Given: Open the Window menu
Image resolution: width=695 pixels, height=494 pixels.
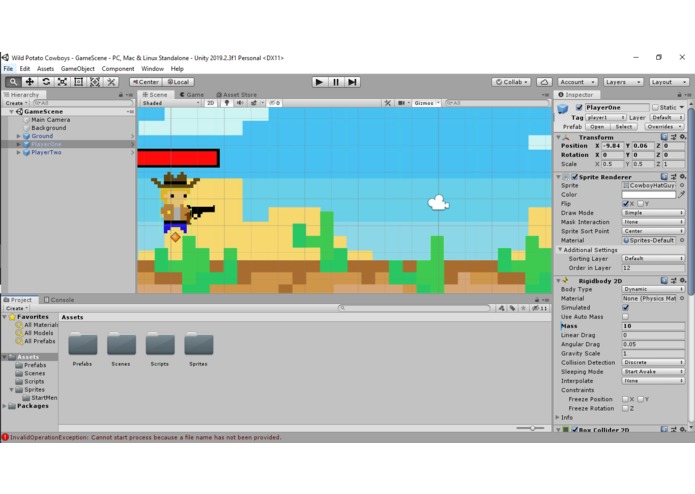Looking at the screenshot, I should coord(152,69).
